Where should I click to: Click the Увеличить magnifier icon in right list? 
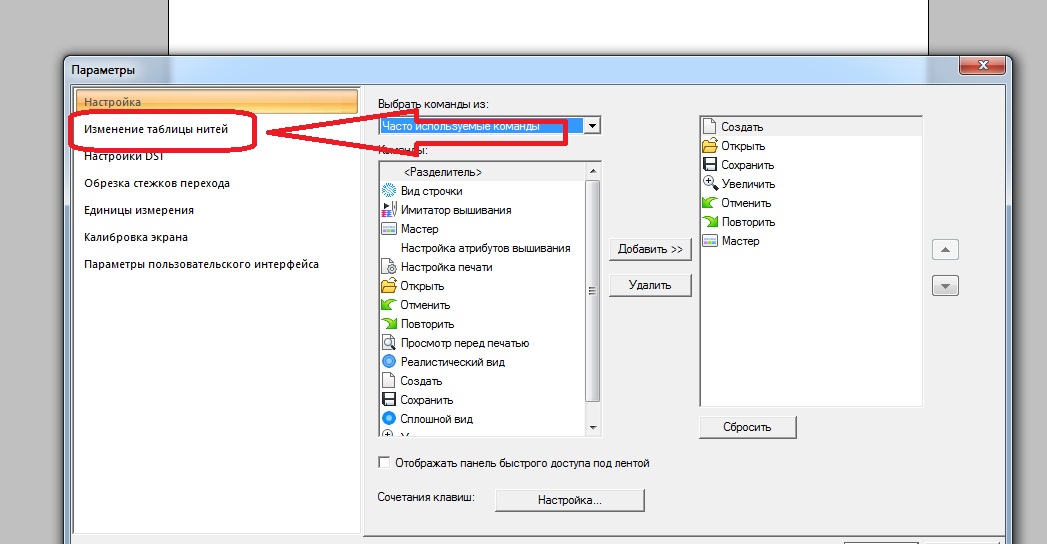point(710,183)
